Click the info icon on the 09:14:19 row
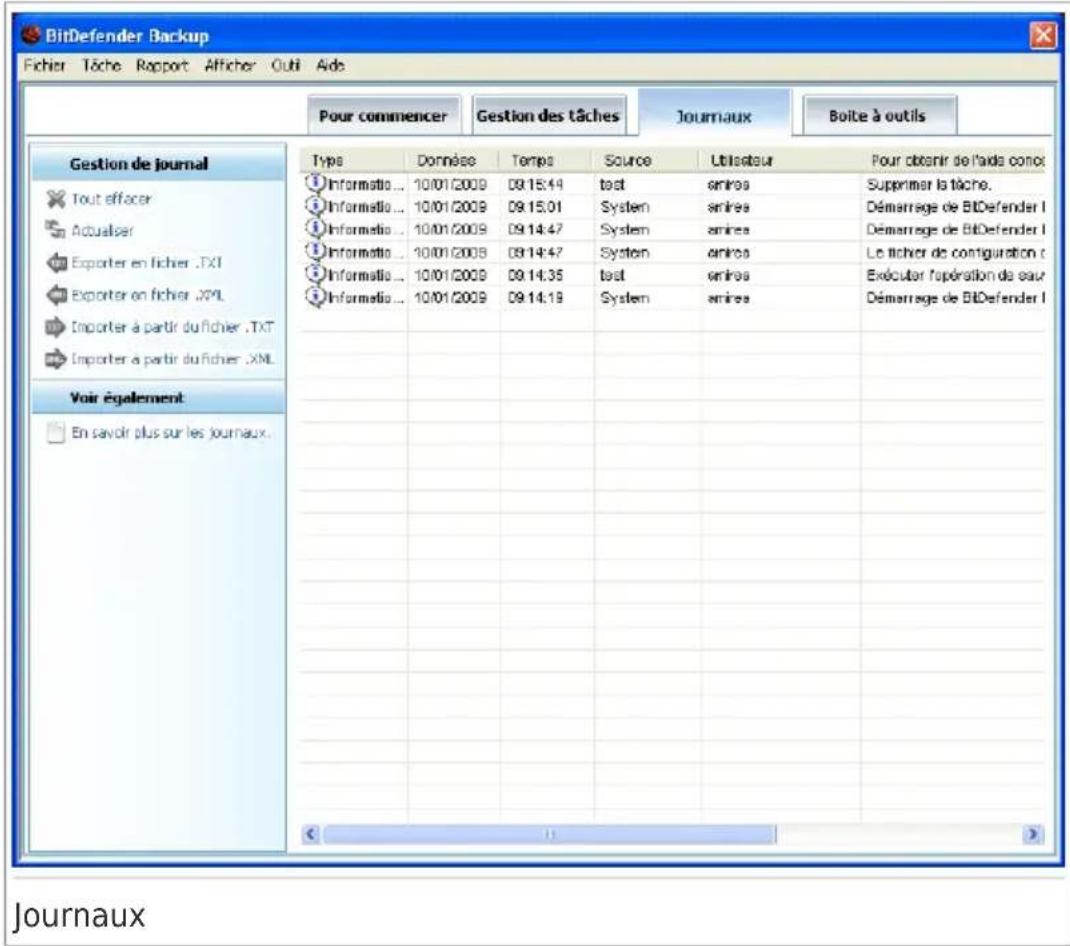The width and height of the screenshot is (1070, 946). (x=315, y=298)
